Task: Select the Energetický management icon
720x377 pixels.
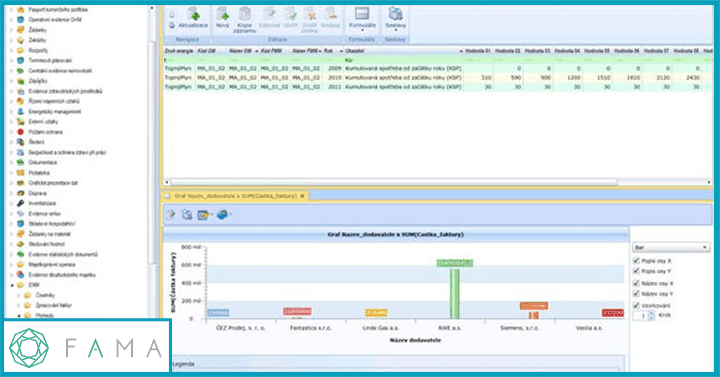Action: 21,112
